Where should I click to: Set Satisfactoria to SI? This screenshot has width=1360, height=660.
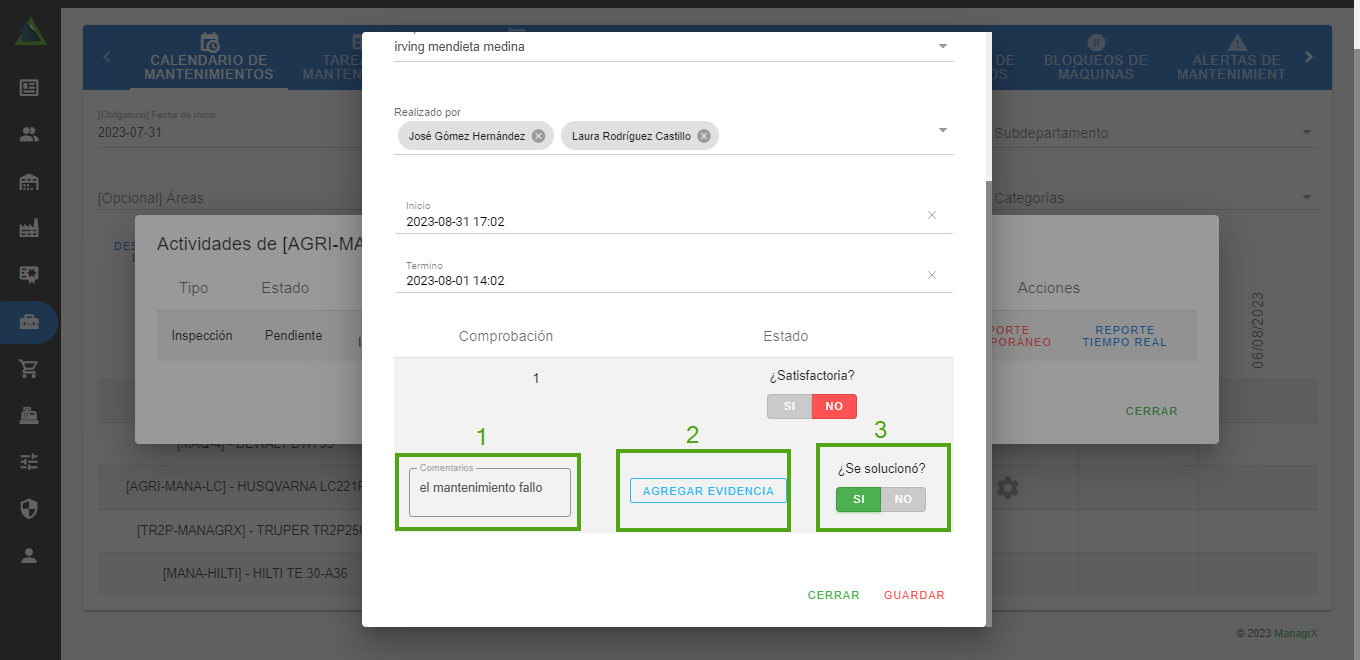(x=789, y=406)
